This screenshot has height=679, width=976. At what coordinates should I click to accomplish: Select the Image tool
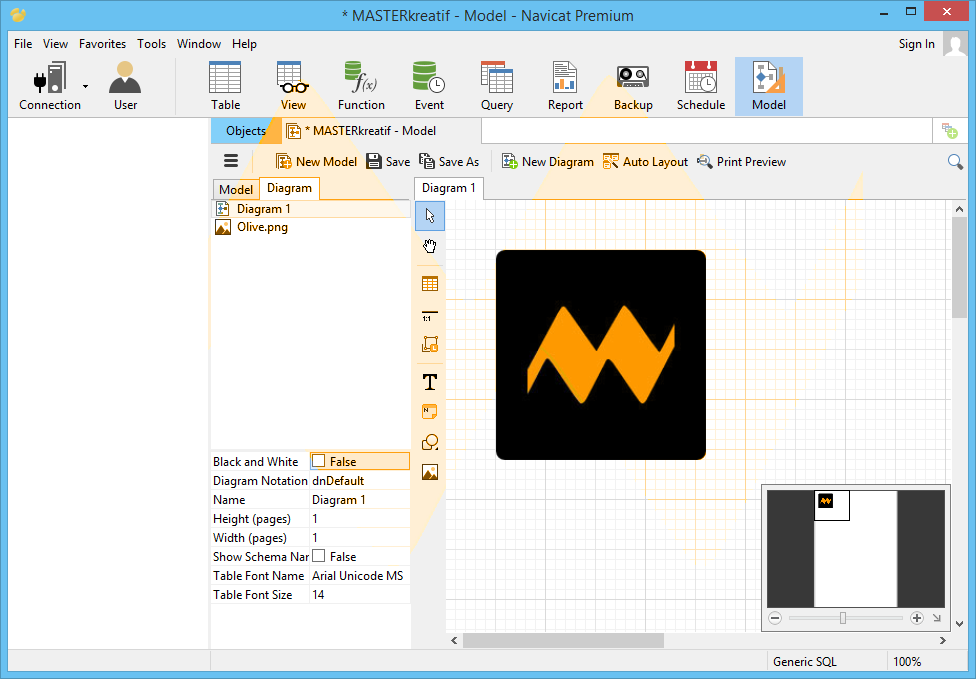click(429, 472)
